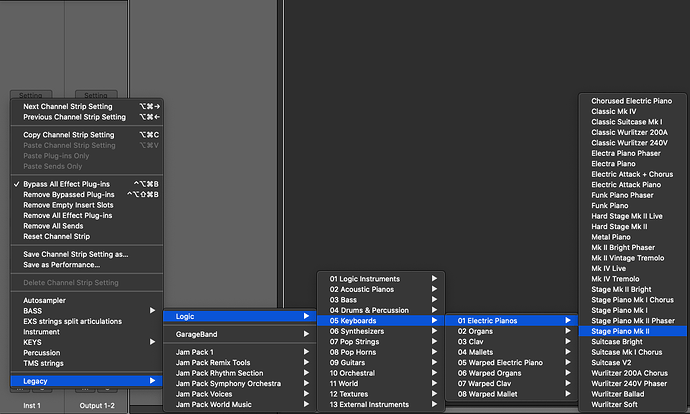Open Jam Pack World Music submenu
The height and width of the screenshot is (414, 690).
pos(239,404)
